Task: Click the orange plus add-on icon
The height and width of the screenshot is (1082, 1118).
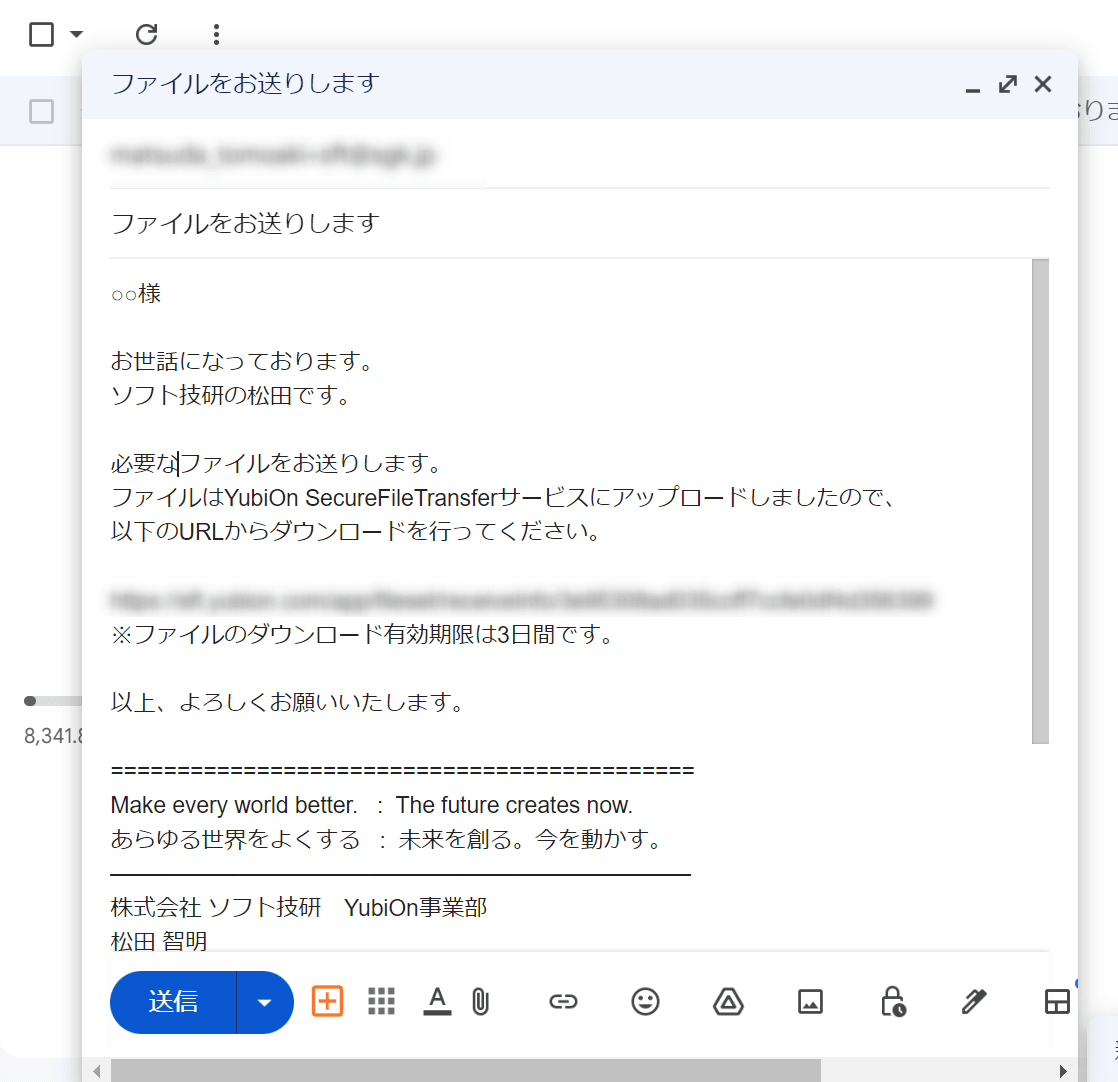Action: tap(327, 1001)
